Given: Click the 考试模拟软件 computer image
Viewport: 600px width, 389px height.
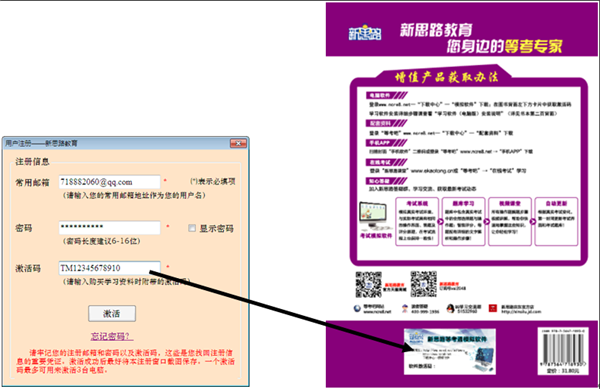Looking at the screenshot, I should tap(373, 216).
